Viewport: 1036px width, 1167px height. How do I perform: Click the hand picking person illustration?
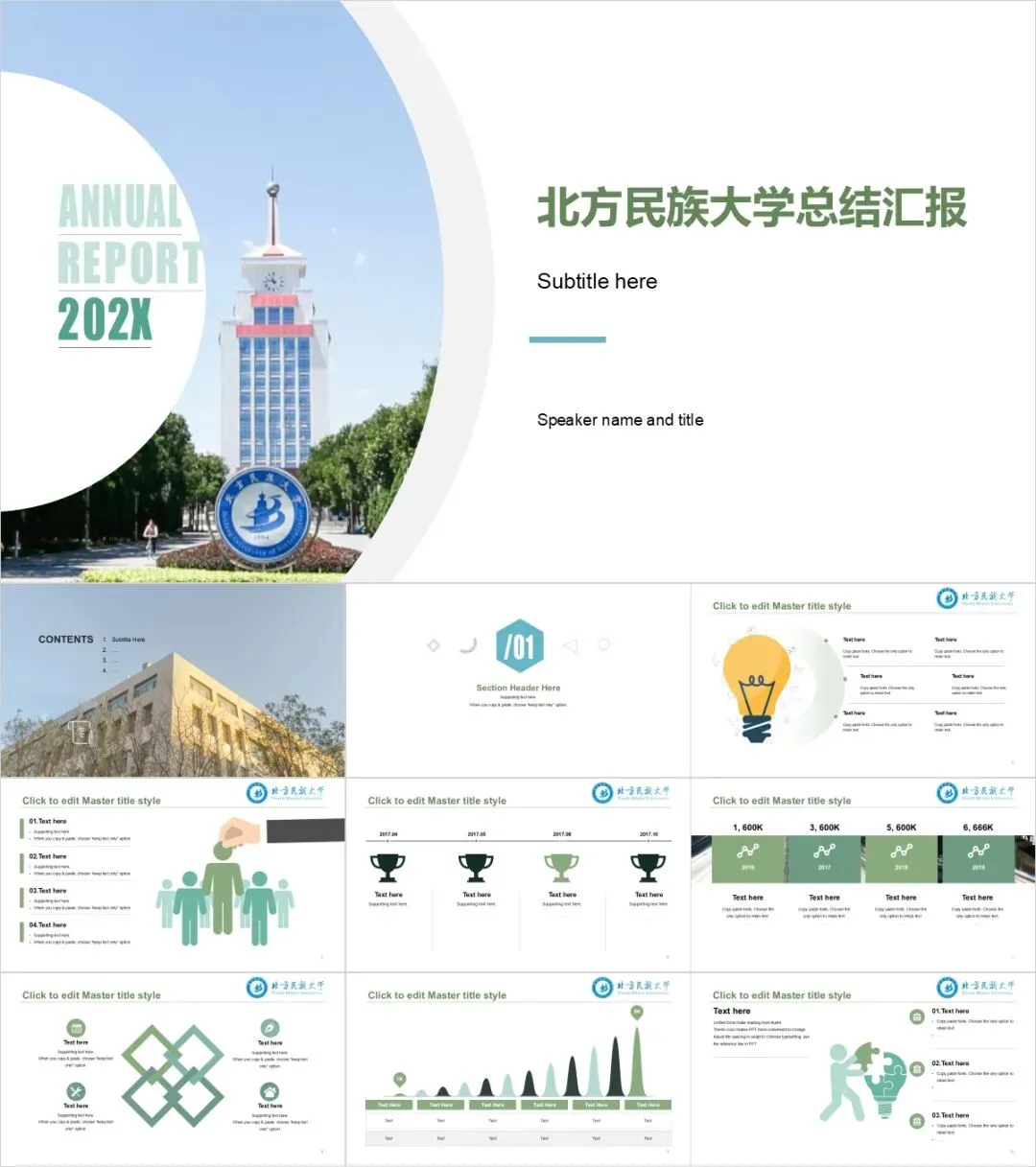coord(247,882)
